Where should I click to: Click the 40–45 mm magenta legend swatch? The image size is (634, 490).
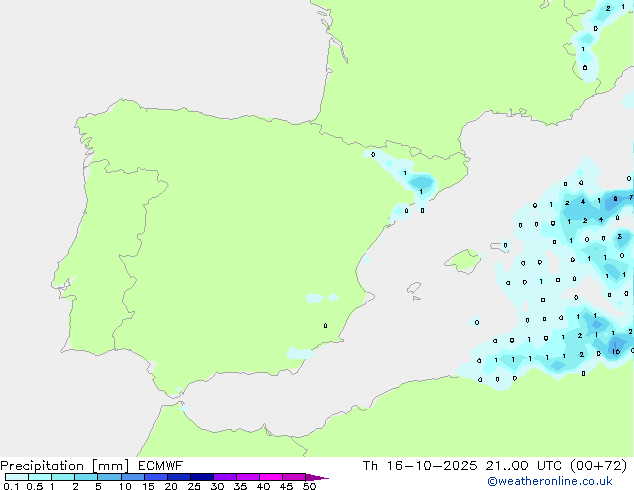(271, 477)
